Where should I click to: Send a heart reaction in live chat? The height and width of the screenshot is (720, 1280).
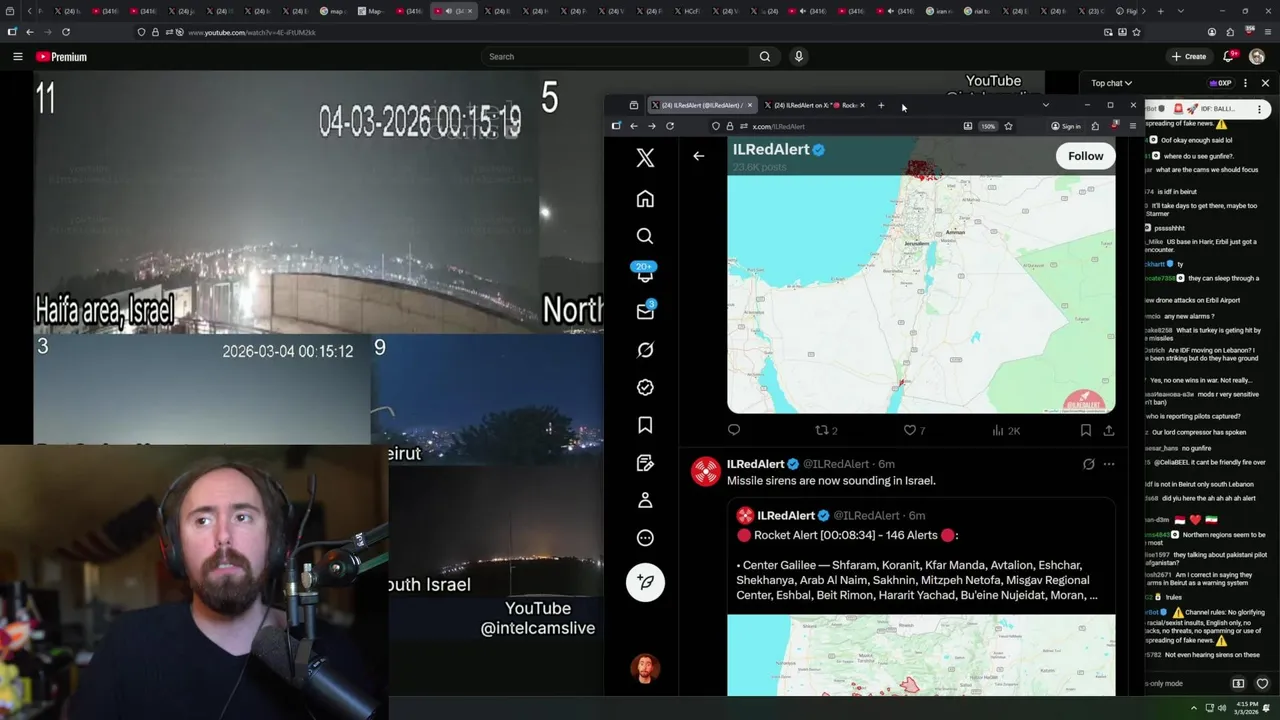pyautogui.click(x=1262, y=684)
